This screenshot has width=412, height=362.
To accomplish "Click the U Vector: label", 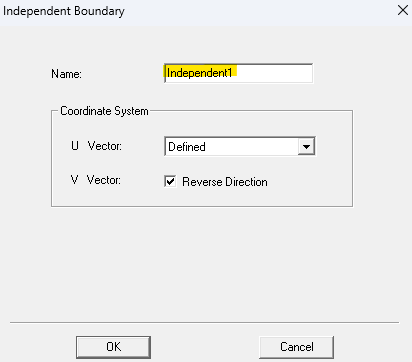I will (96, 146).
